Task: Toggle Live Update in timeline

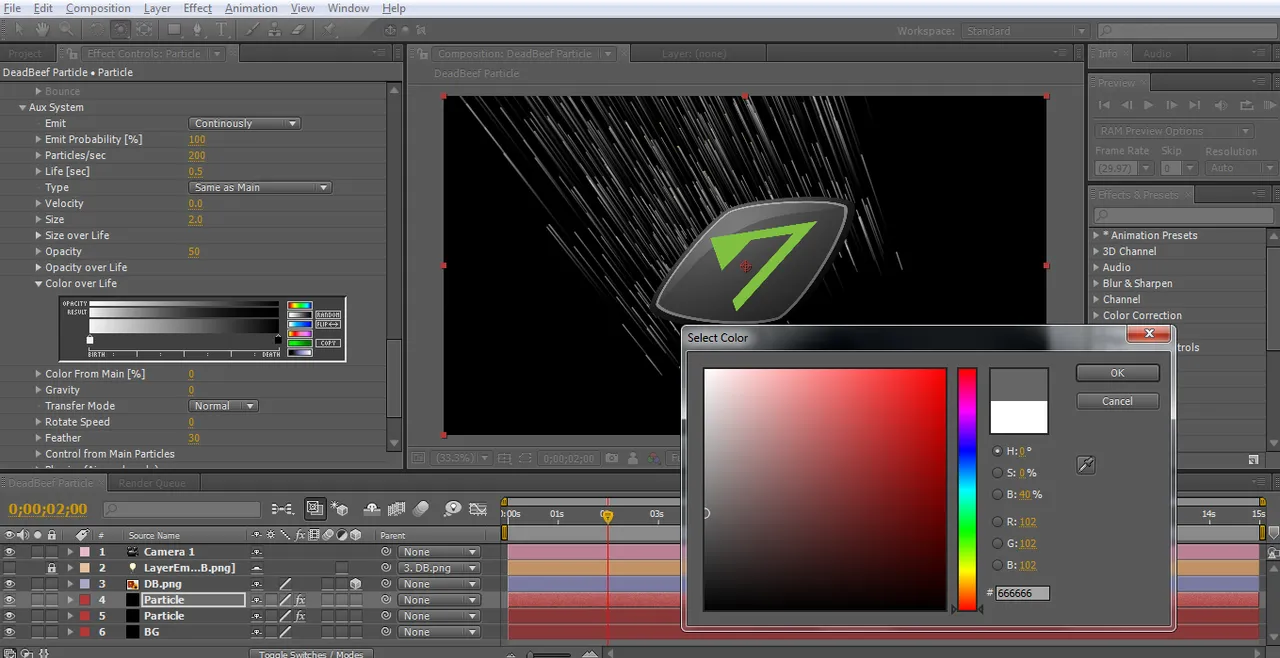Action: tap(315, 509)
